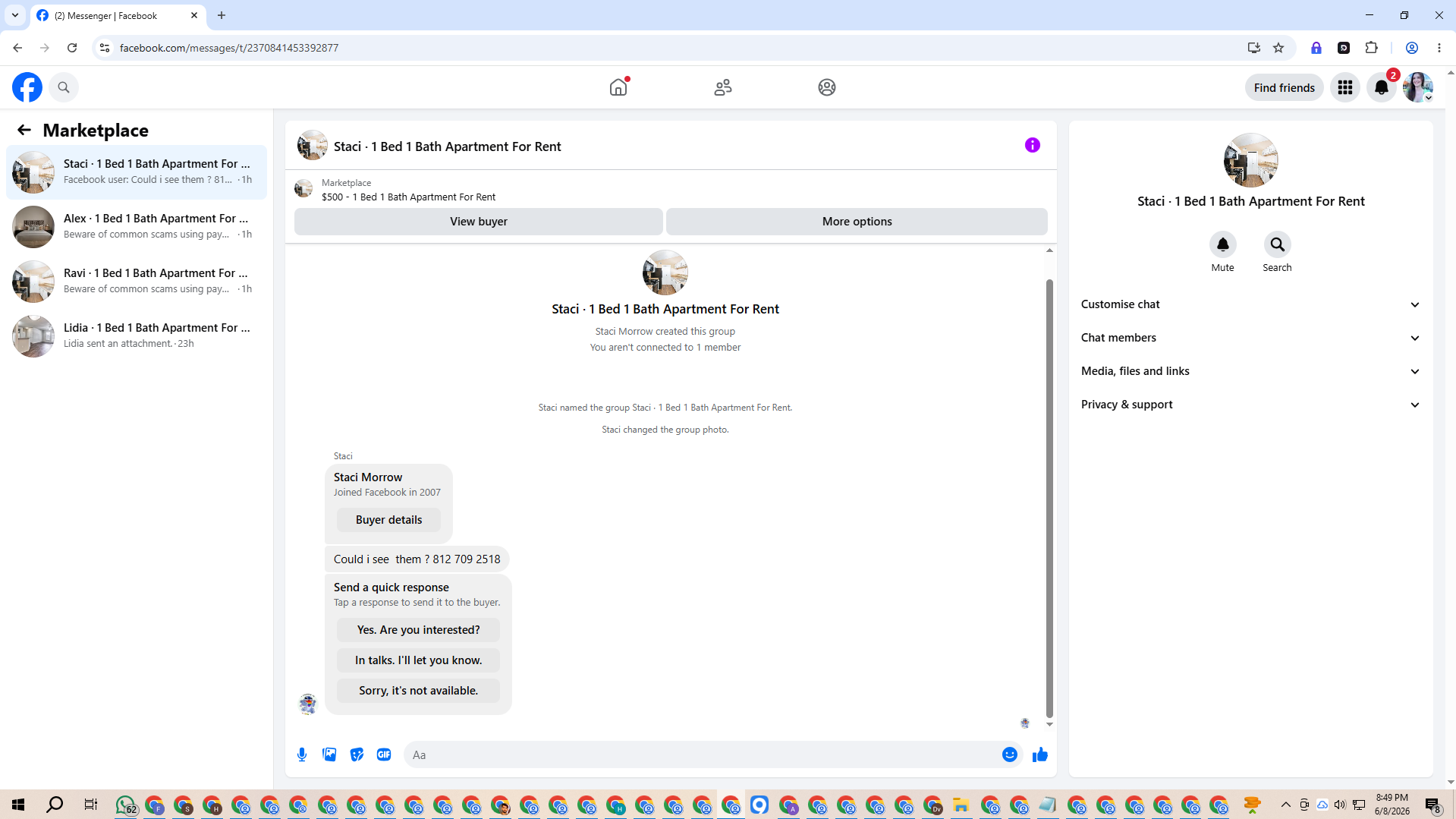Open the taskbar clock and date
Viewport: 1456px width, 819px height.
pyautogui.click(x=1392, y=805)
